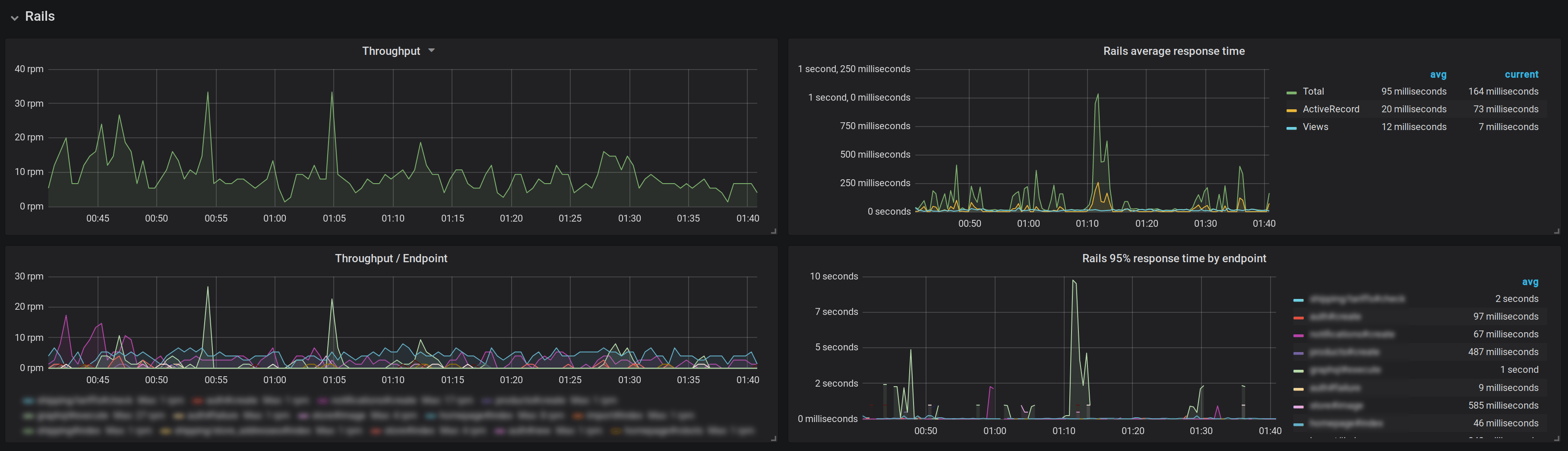Click the Throughput spike peak near 00:55
This screenshot has width=1568, height=451.
(x=208, y=92)
